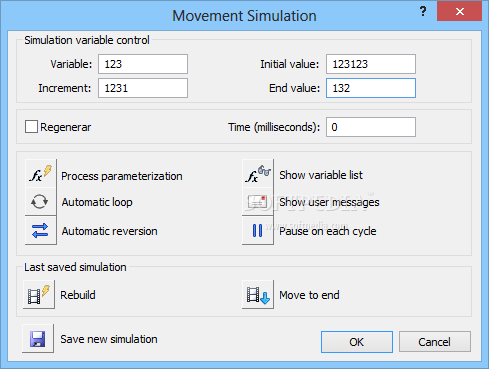Click the "Last saved simulation" group heading
This screenshot has width=489, height=369.
click(75, 267)
